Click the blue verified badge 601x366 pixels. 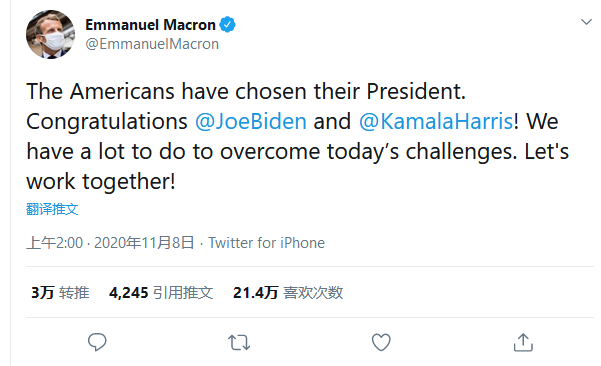click(x=227, y=25)
